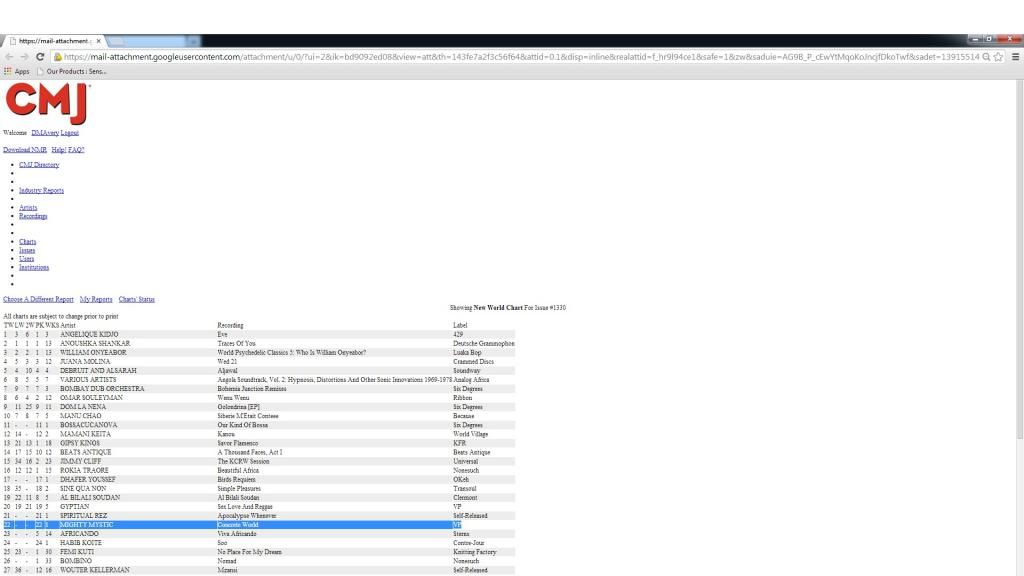This screenshot has width=1024, height=576.
Task: Click artist BEATS ANTIQUE
Action: pos(86,453)
